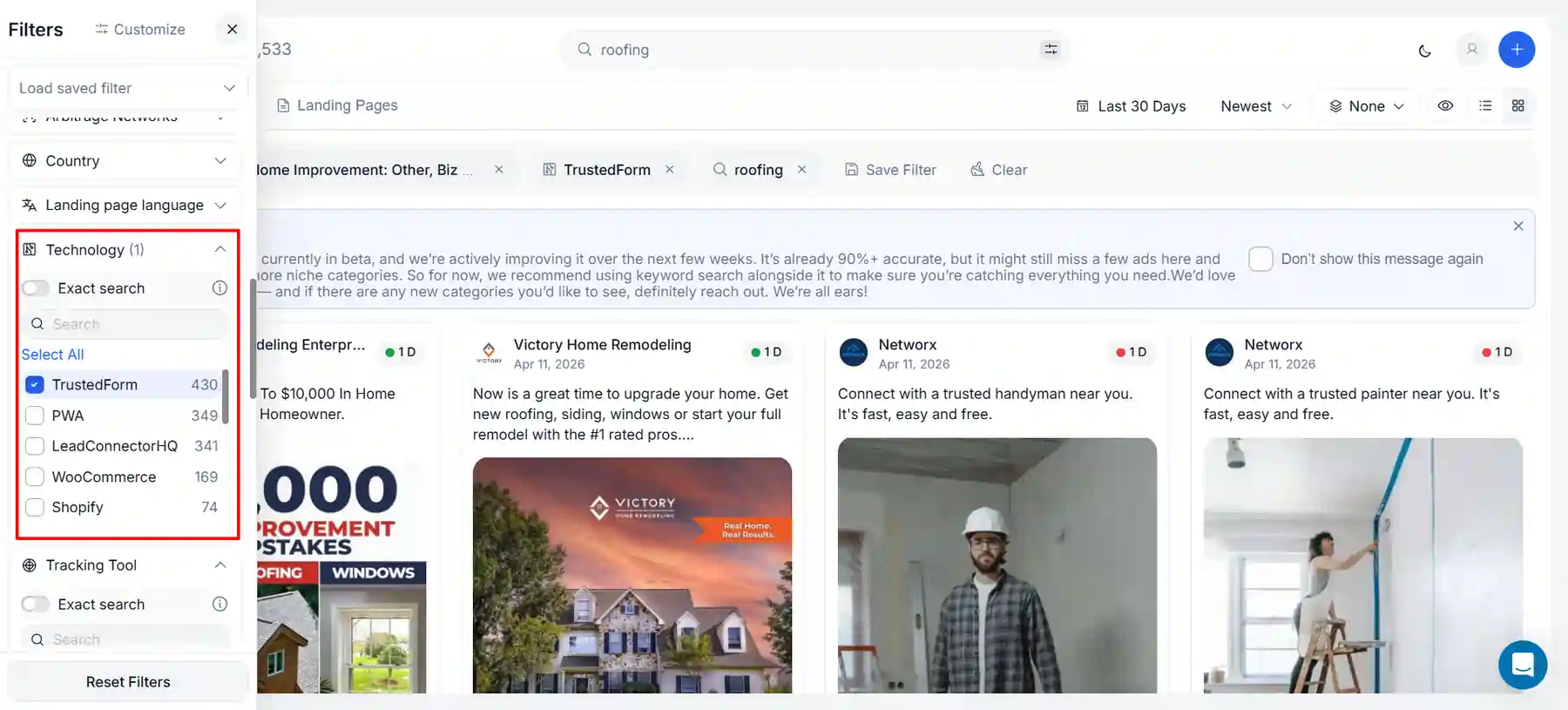Click the Clear filters button

coord(998,170)
